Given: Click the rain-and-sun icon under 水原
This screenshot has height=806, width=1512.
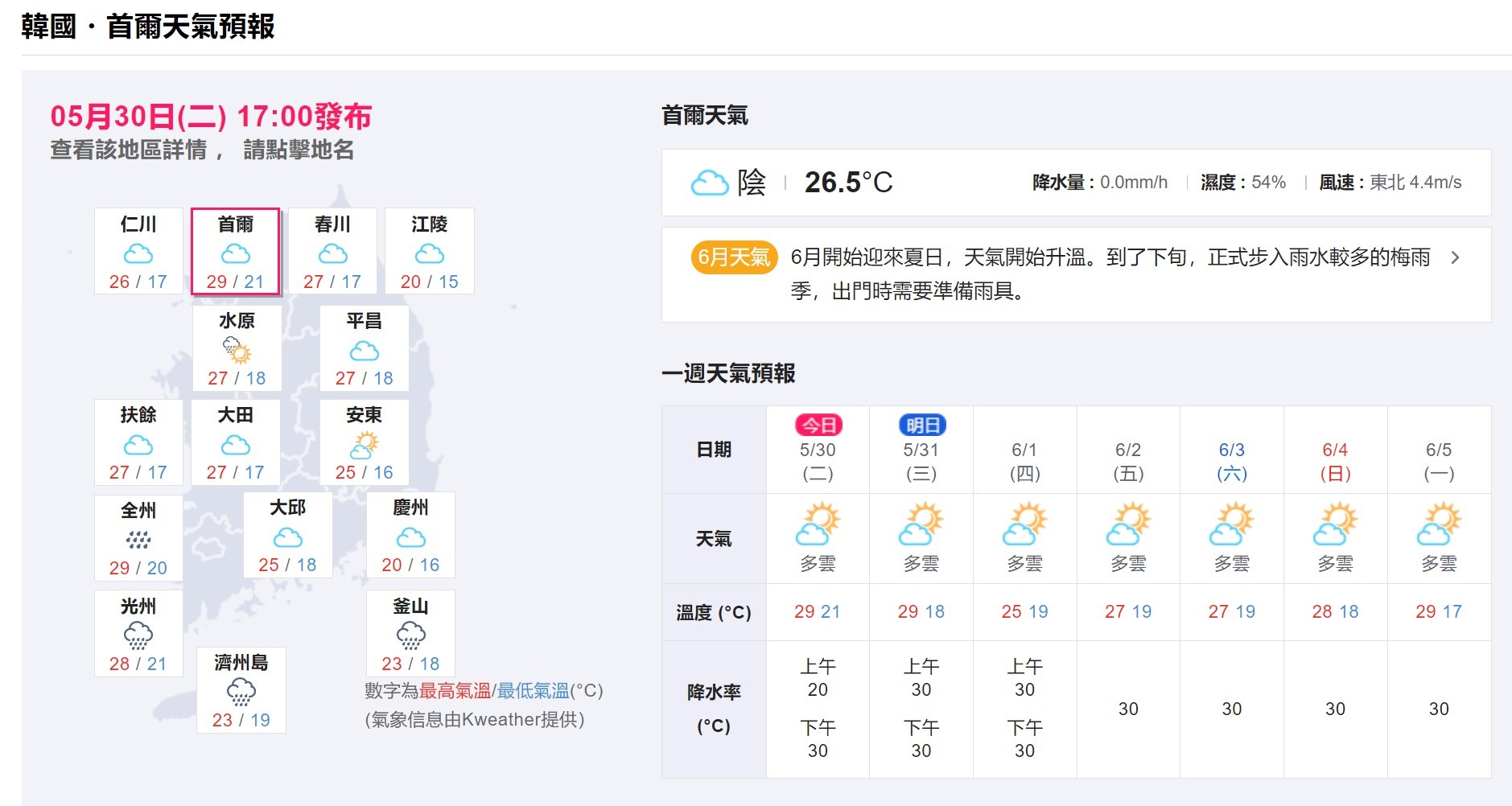Looking at the screenshot, I should [237, 351].
